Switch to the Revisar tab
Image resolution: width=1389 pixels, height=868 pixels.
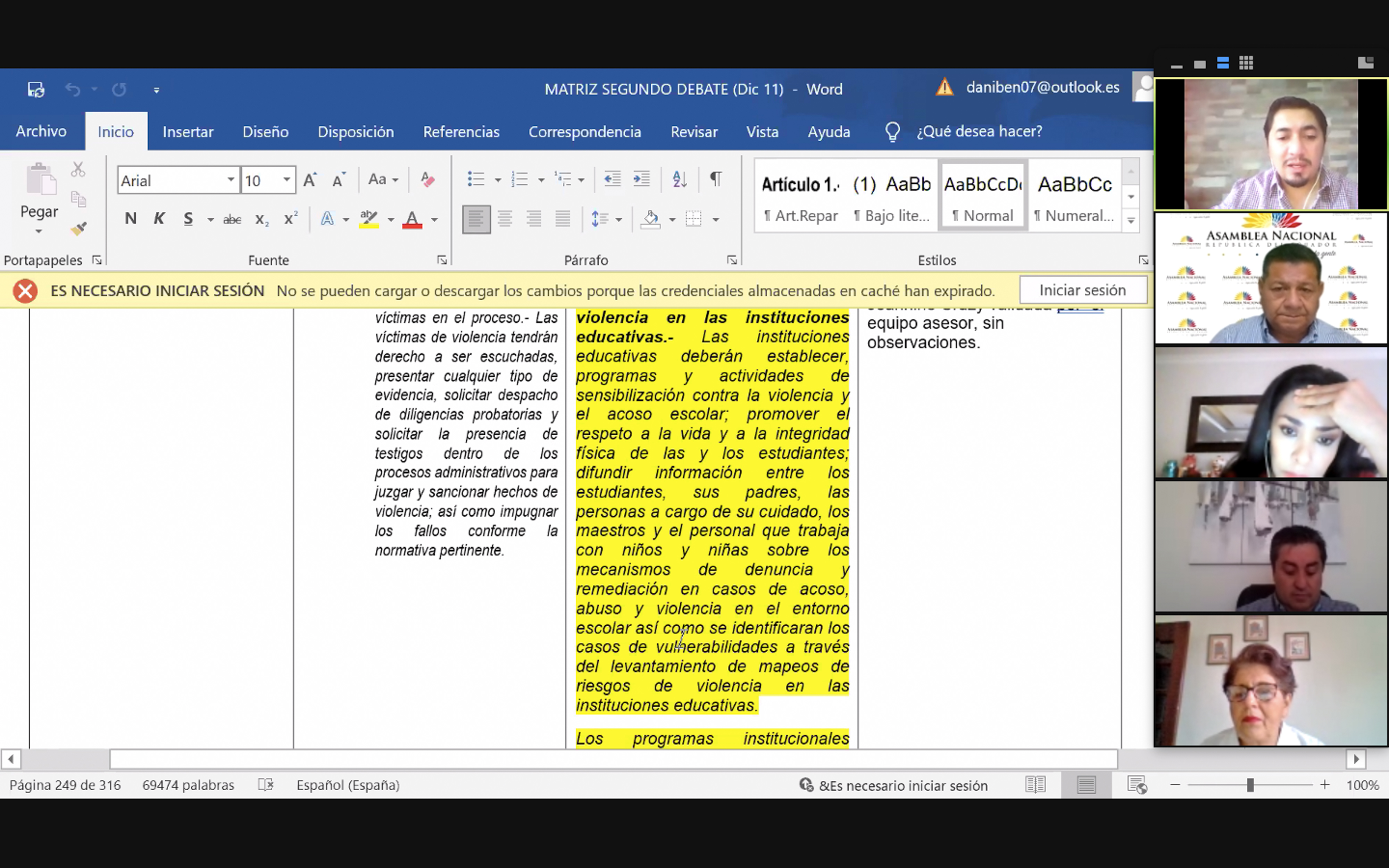click(x=694, y=132)
